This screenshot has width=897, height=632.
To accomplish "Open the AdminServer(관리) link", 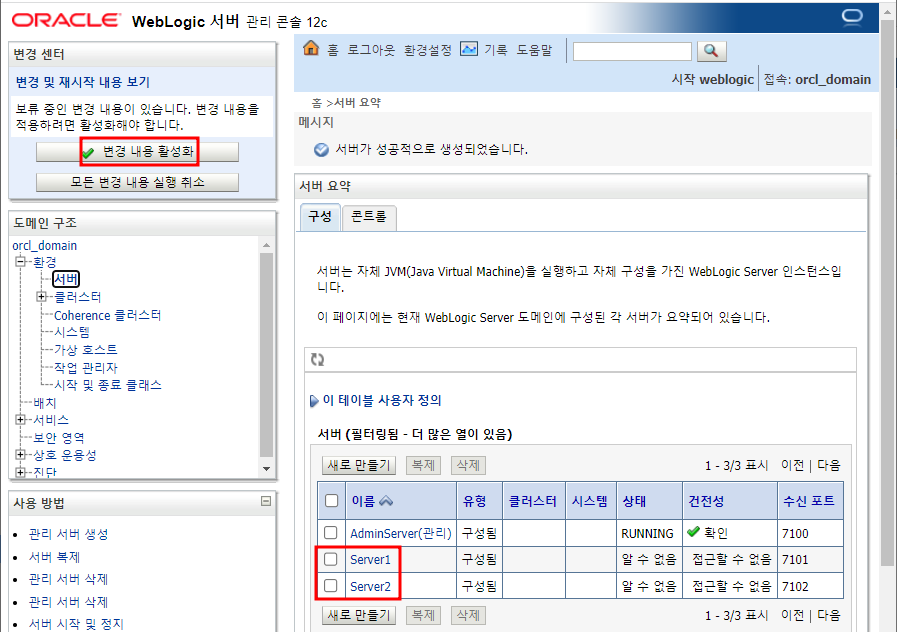I will coord(400,534).
